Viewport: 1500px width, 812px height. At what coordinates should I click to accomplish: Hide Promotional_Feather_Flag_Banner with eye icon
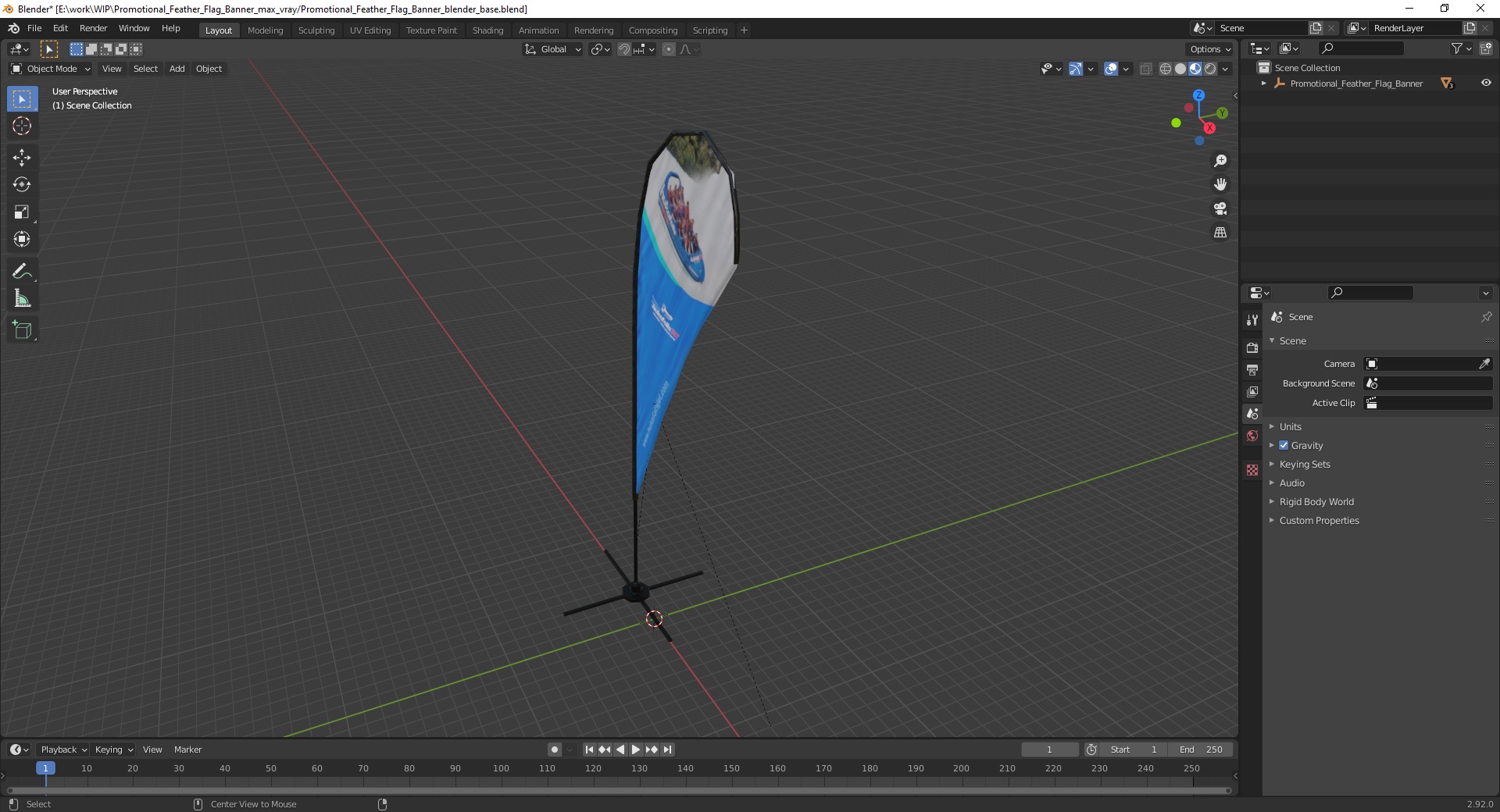pyautogui.click(x=1486, y=83)
